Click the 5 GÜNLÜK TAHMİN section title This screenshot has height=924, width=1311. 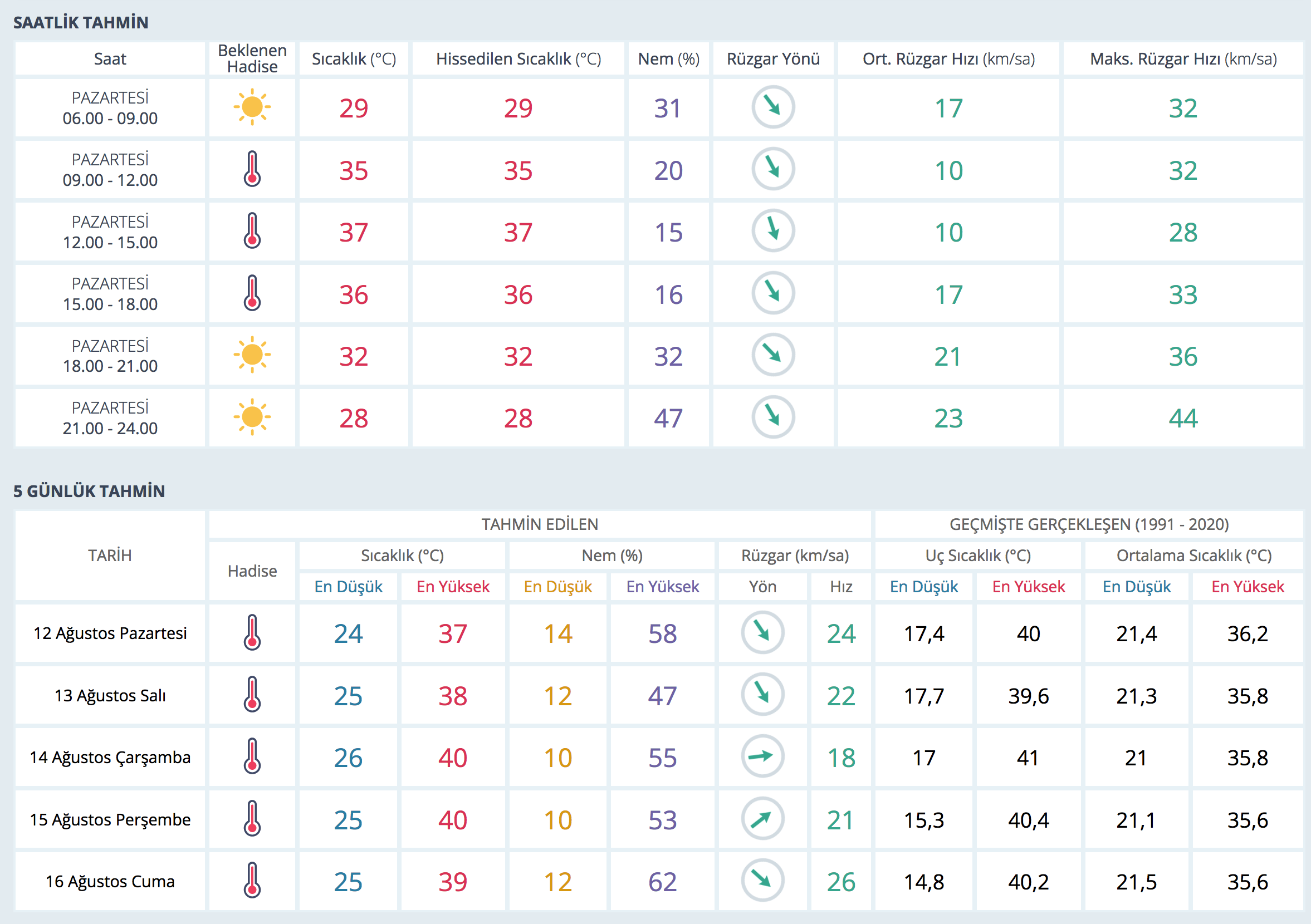click(89, 491)
